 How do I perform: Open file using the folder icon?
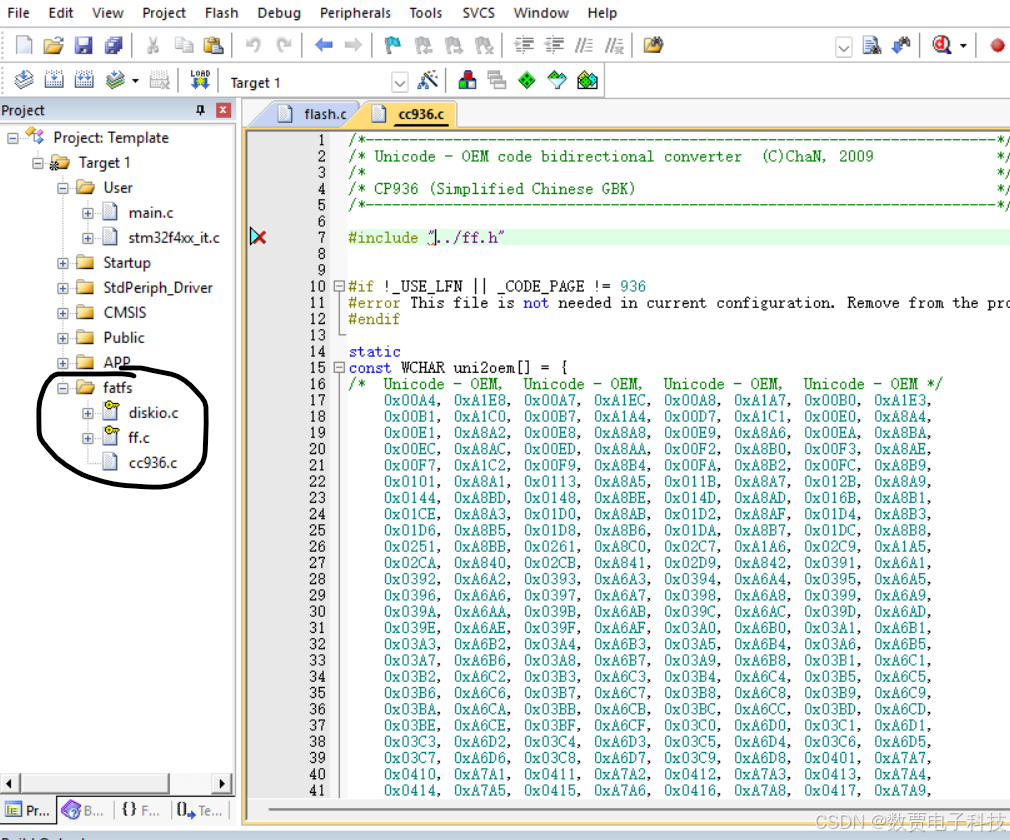tap(53, 45)
